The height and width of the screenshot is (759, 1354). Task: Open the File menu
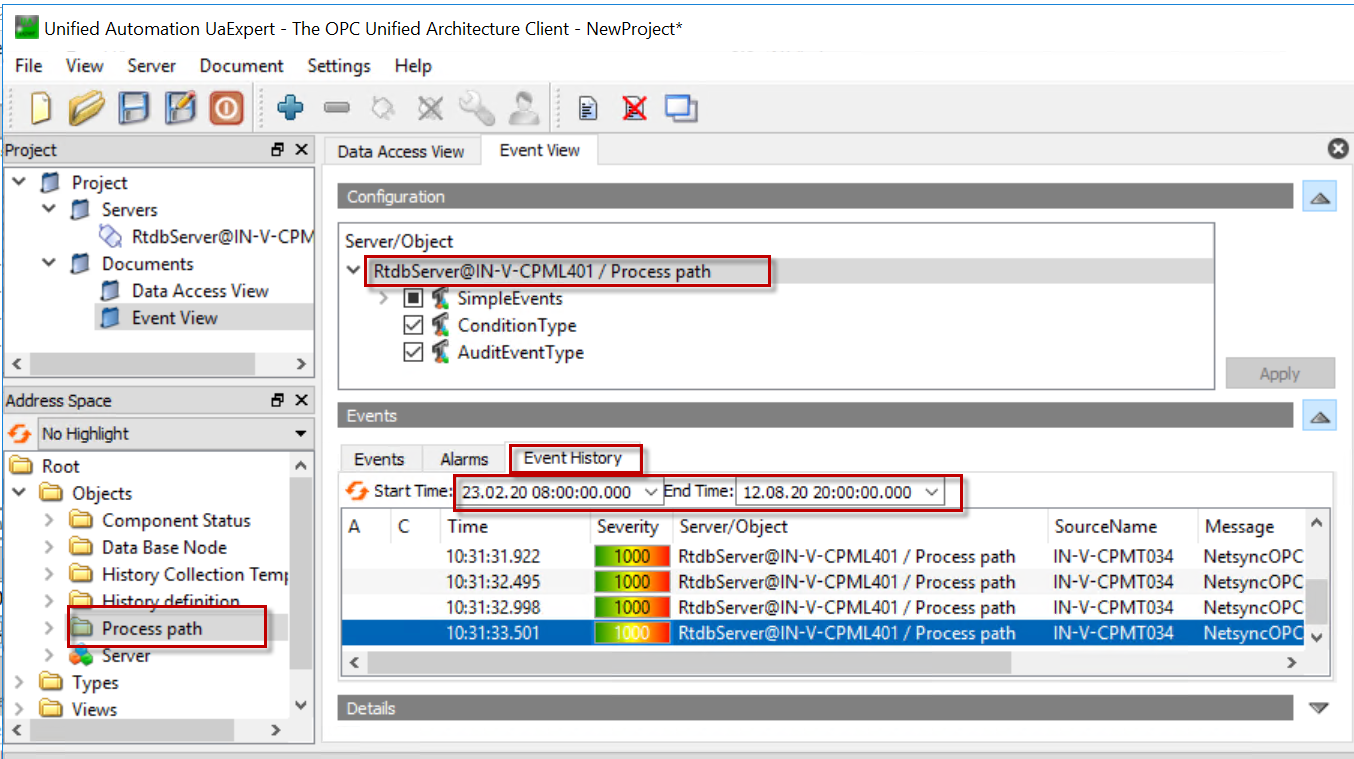(29, 66)
